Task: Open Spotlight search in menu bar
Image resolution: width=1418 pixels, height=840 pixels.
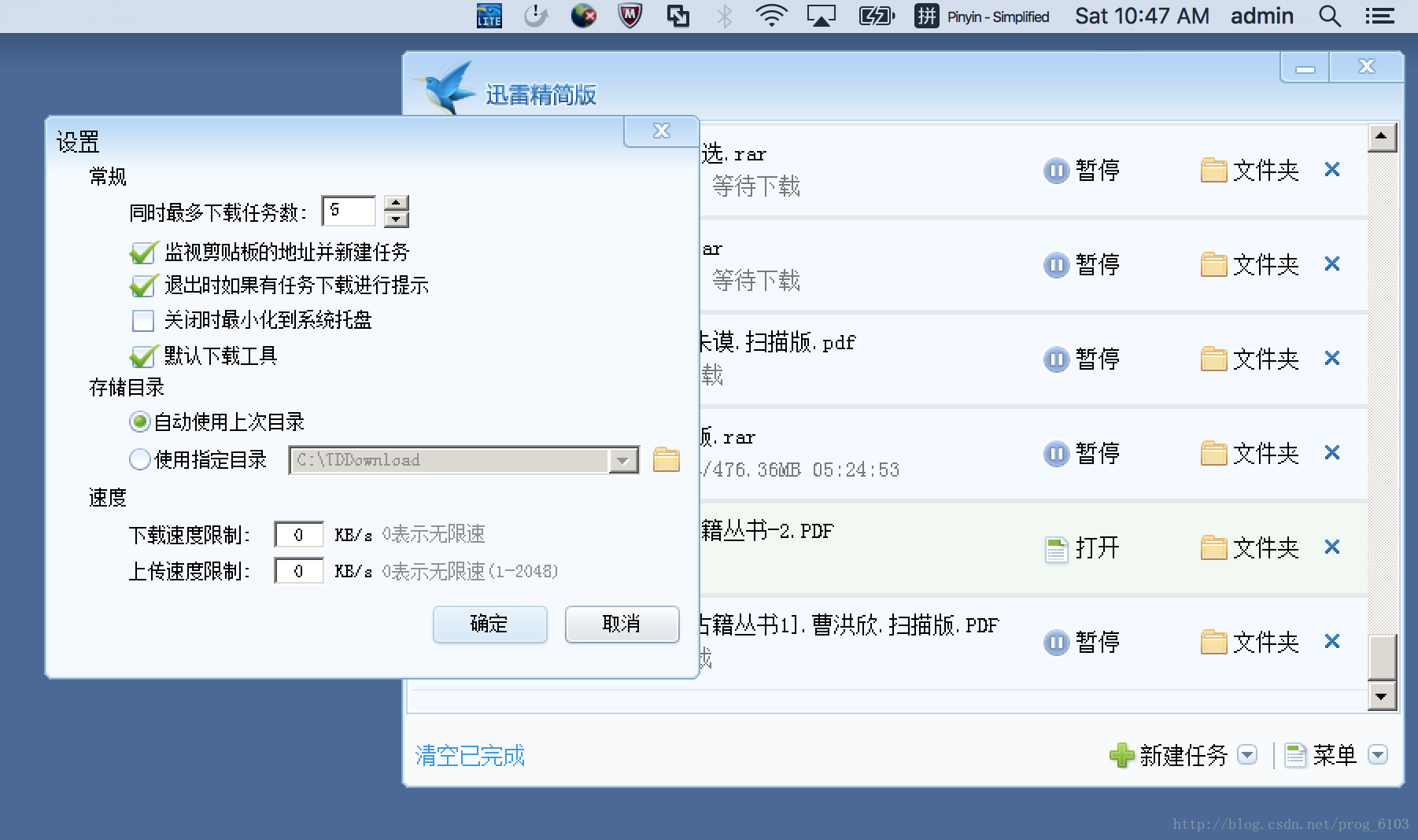Action: [x=1329, y=16]
